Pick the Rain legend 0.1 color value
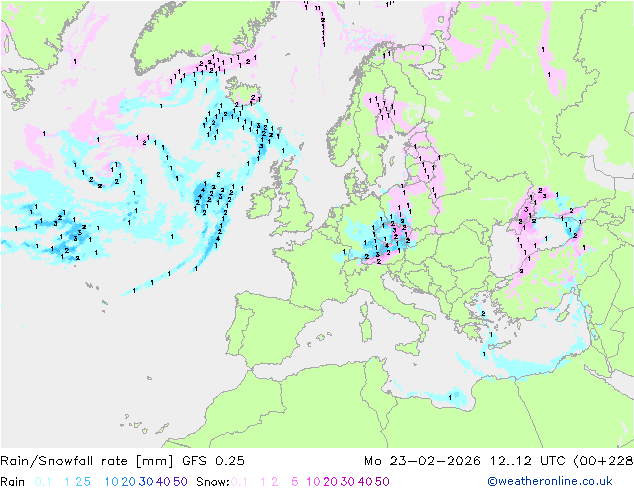Screen dimensions: 634x490 (x=43, y=482)
